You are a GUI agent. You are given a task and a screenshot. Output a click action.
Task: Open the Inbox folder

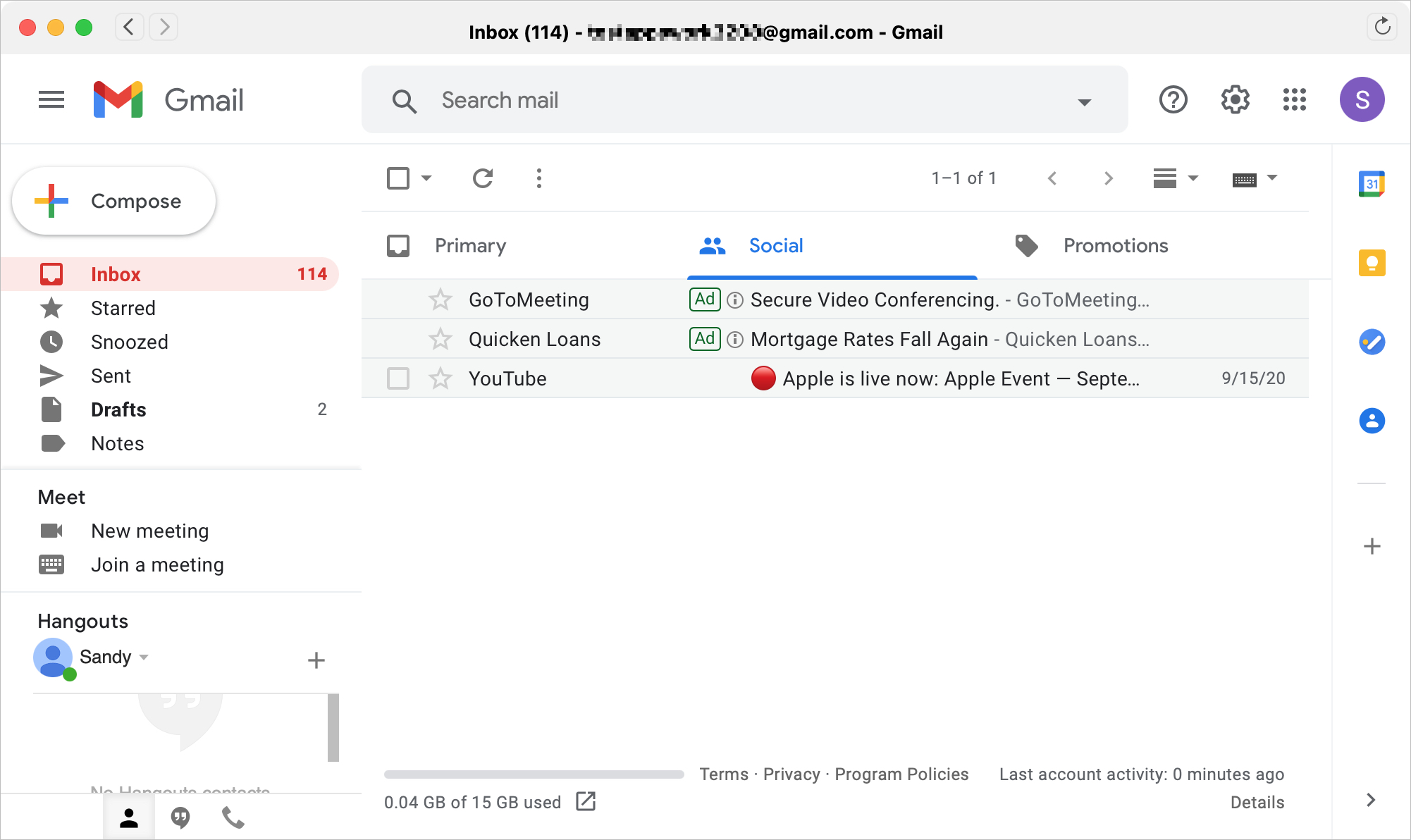[x=169, y=274]
